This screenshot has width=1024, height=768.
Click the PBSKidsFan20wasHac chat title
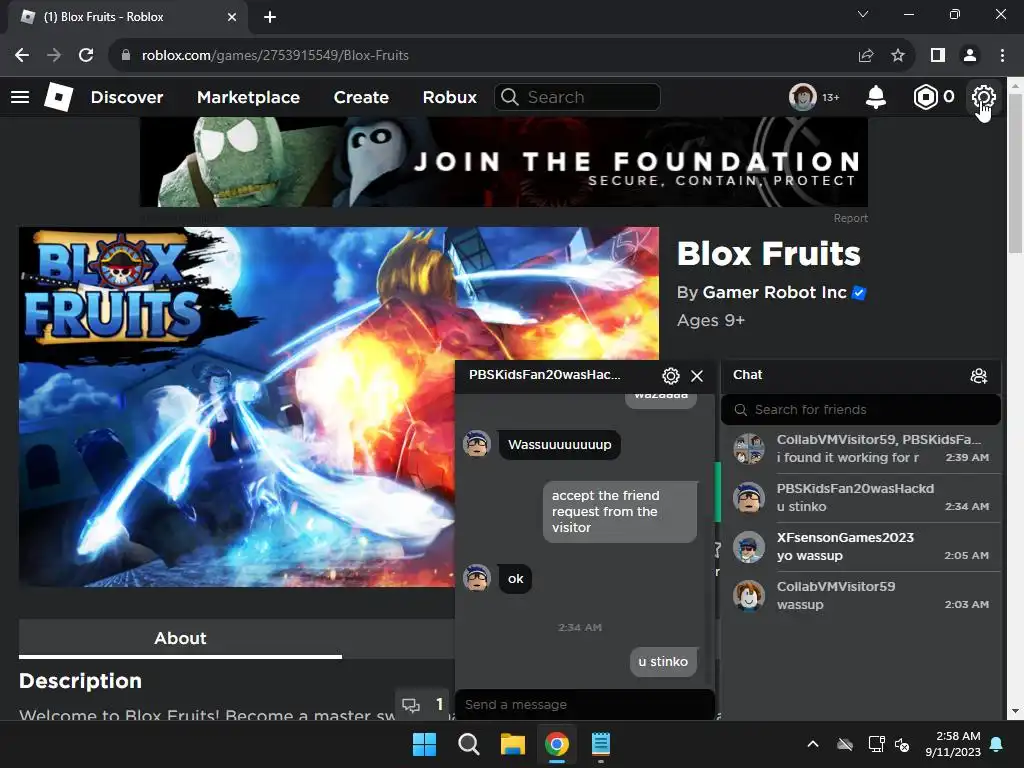click(x=544, y=375)
